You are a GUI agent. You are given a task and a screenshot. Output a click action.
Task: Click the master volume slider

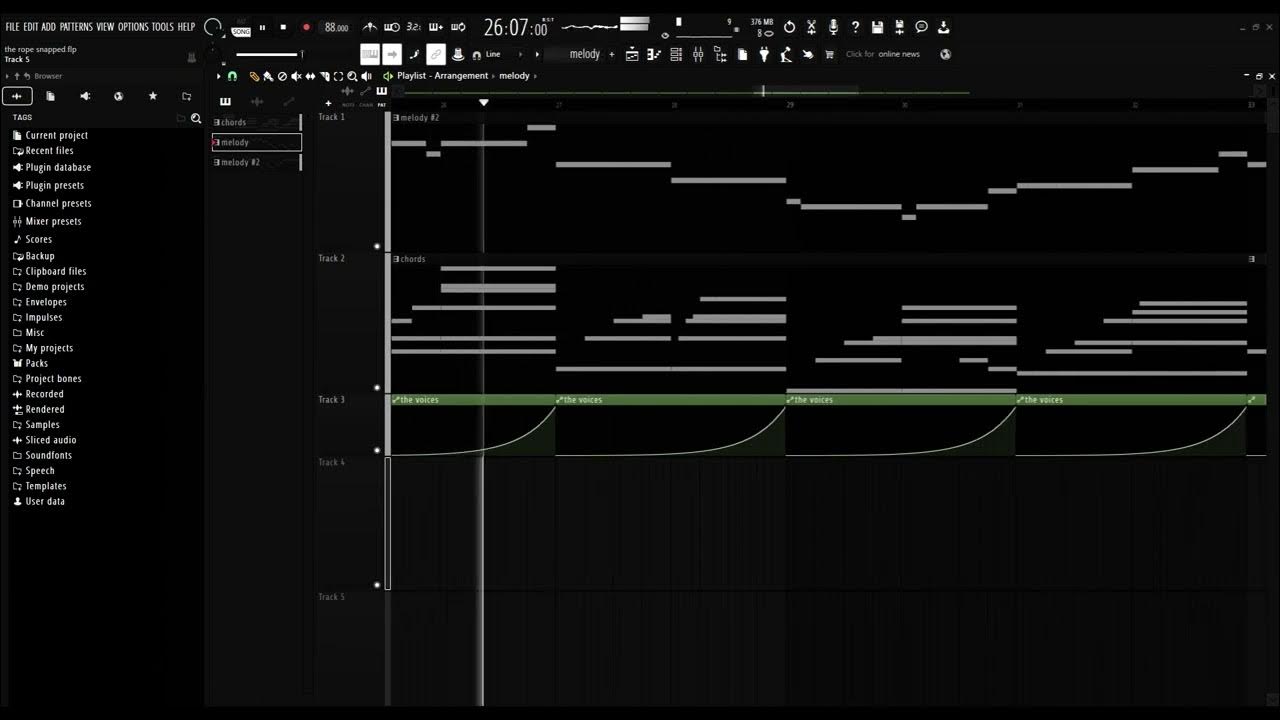[268, 54]
